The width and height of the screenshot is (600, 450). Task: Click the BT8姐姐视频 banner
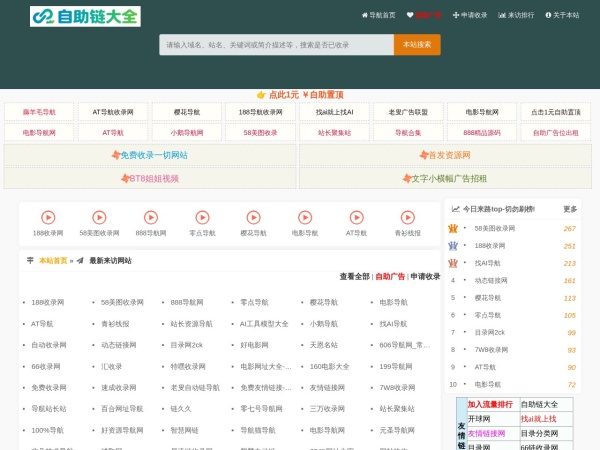(150, 179)
